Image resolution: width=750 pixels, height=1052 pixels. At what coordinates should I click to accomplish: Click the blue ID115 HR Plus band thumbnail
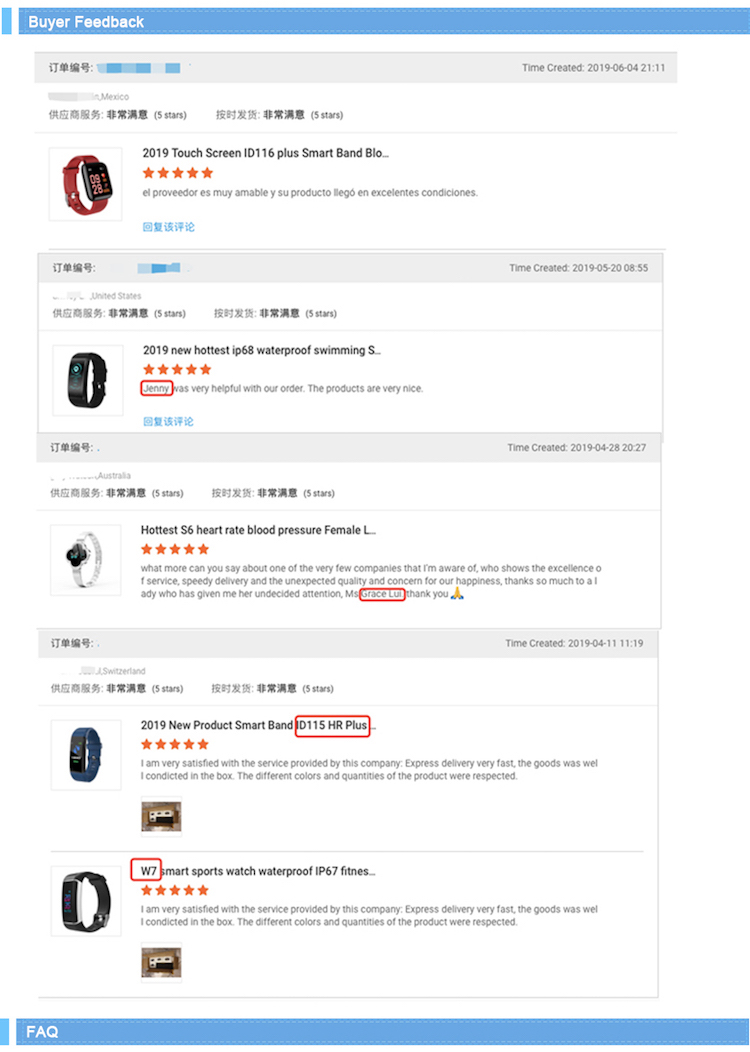coord(85,755)
